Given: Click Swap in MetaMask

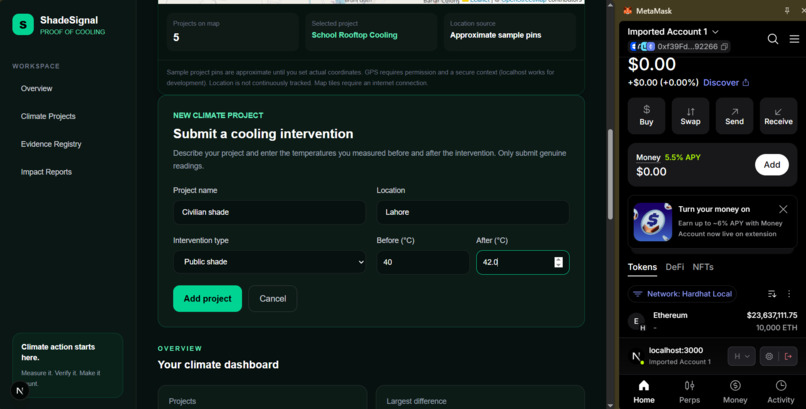Looking at the screenshot, I should point(690,116).
